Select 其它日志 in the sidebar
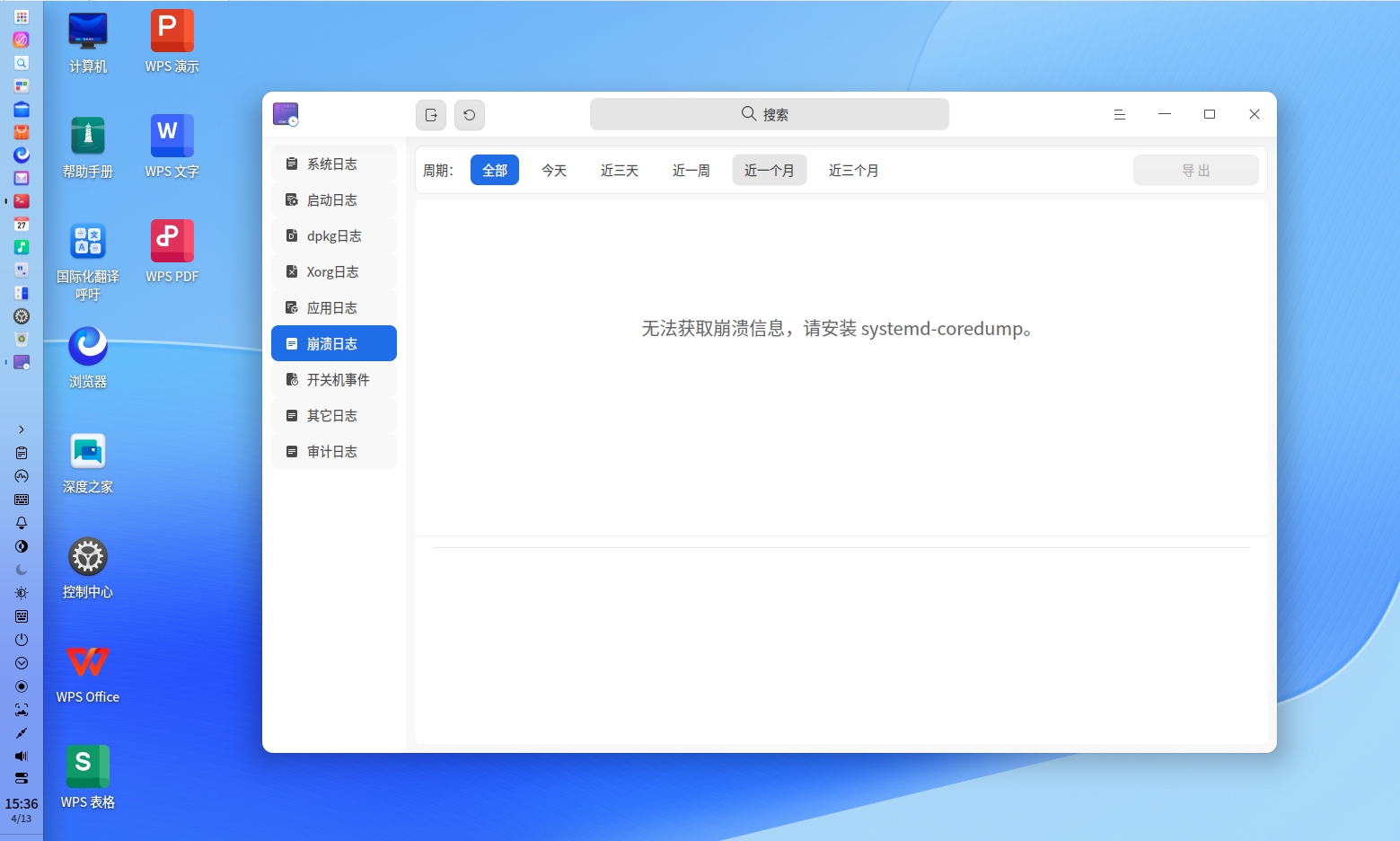 [x=334, y=415]
